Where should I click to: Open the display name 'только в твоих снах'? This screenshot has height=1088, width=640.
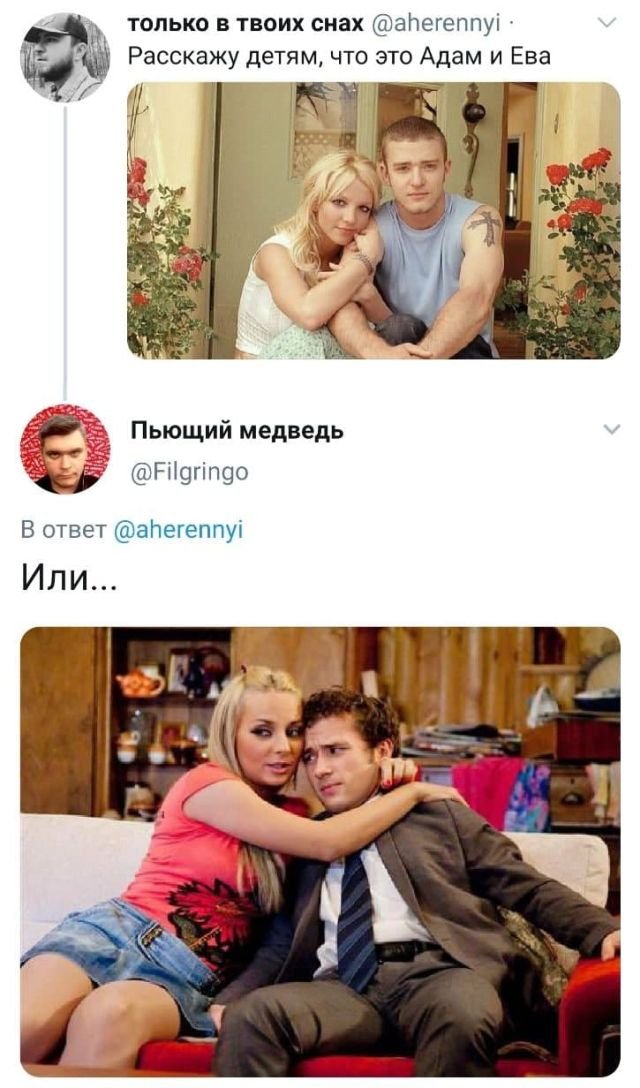click(246, 24)
